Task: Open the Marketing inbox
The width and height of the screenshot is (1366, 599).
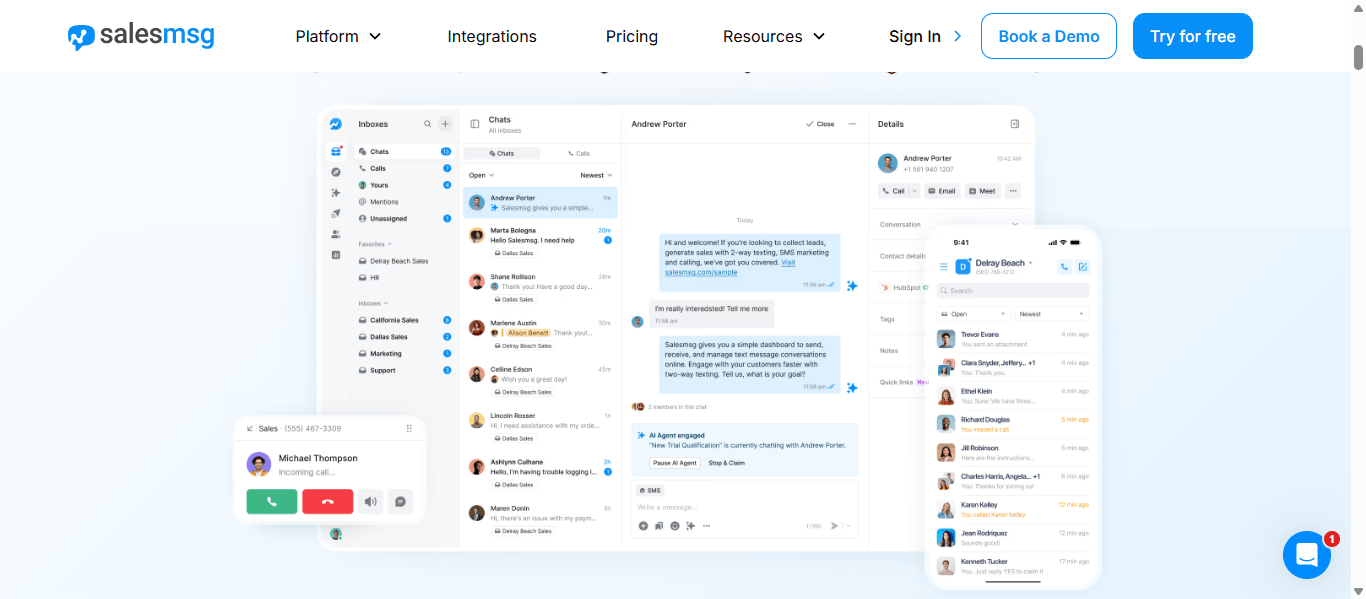Action: tap(404, 354)
